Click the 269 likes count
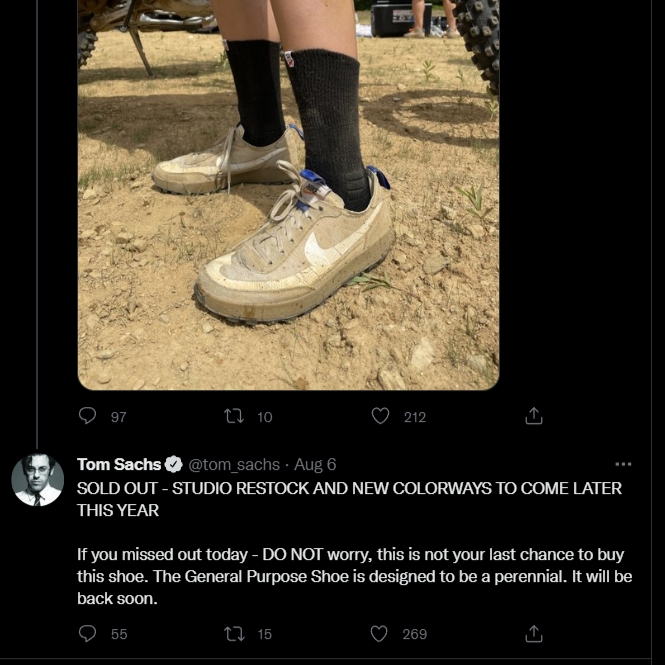This screenshot has height=665, width=665. click(x=414, y=634)
